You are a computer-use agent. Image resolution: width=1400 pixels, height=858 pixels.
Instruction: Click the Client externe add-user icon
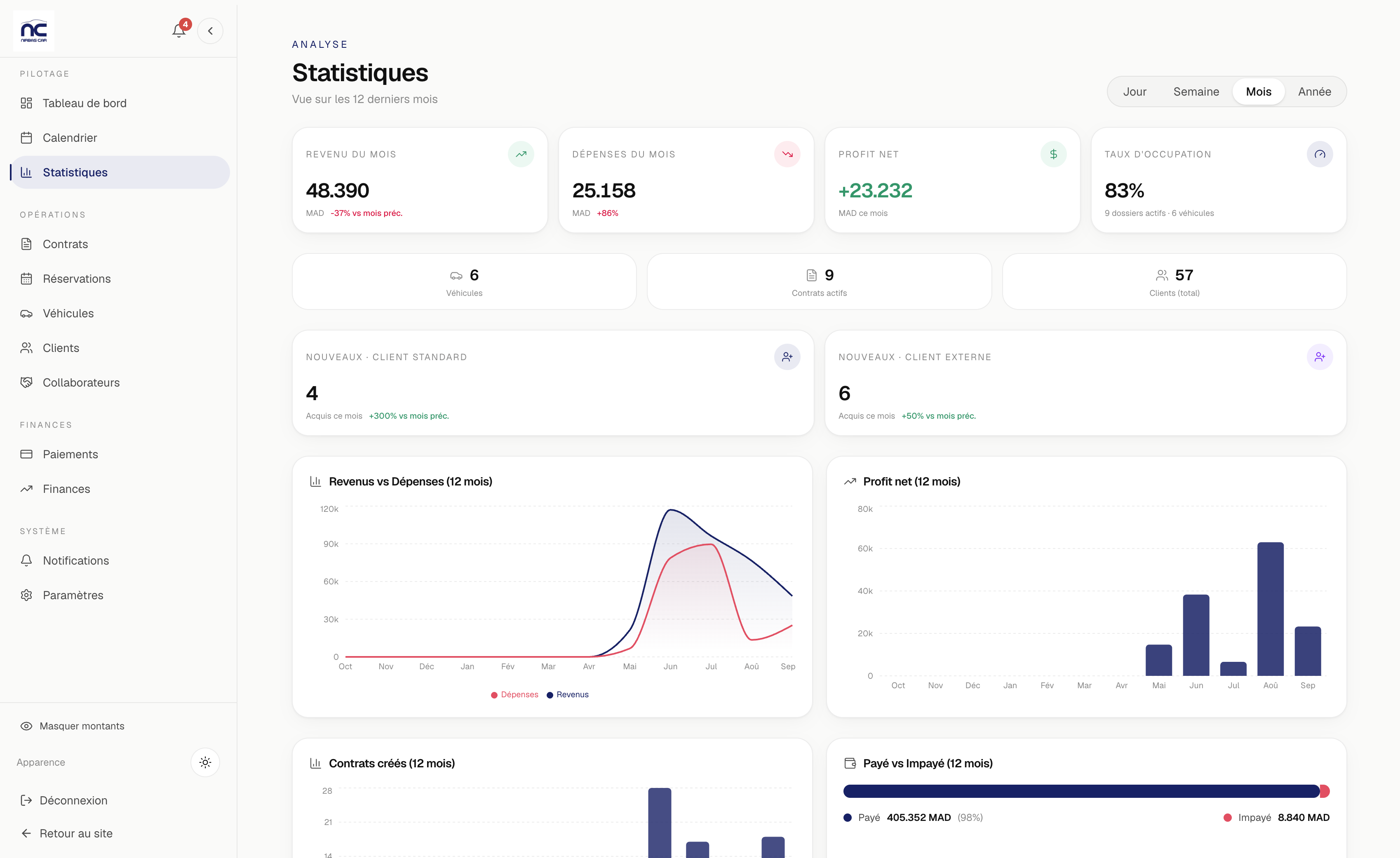(x=1320, y=357)
